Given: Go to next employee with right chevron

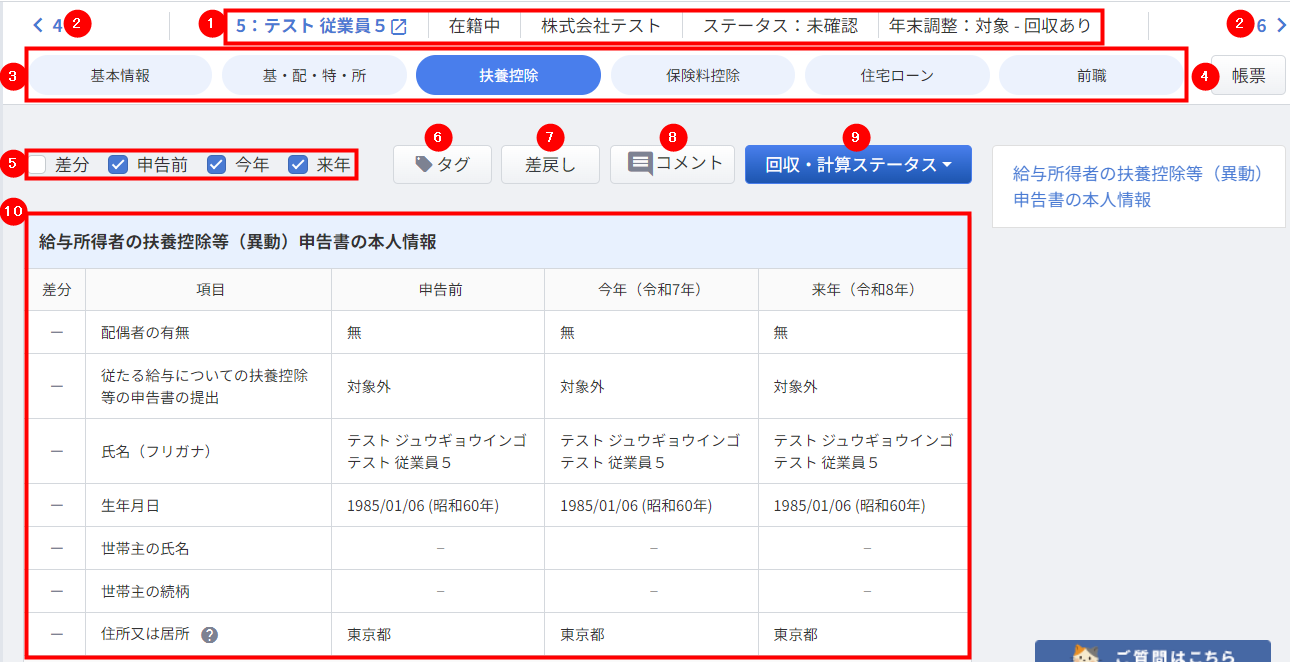Looking at the screenshot, I should 1281,26.
